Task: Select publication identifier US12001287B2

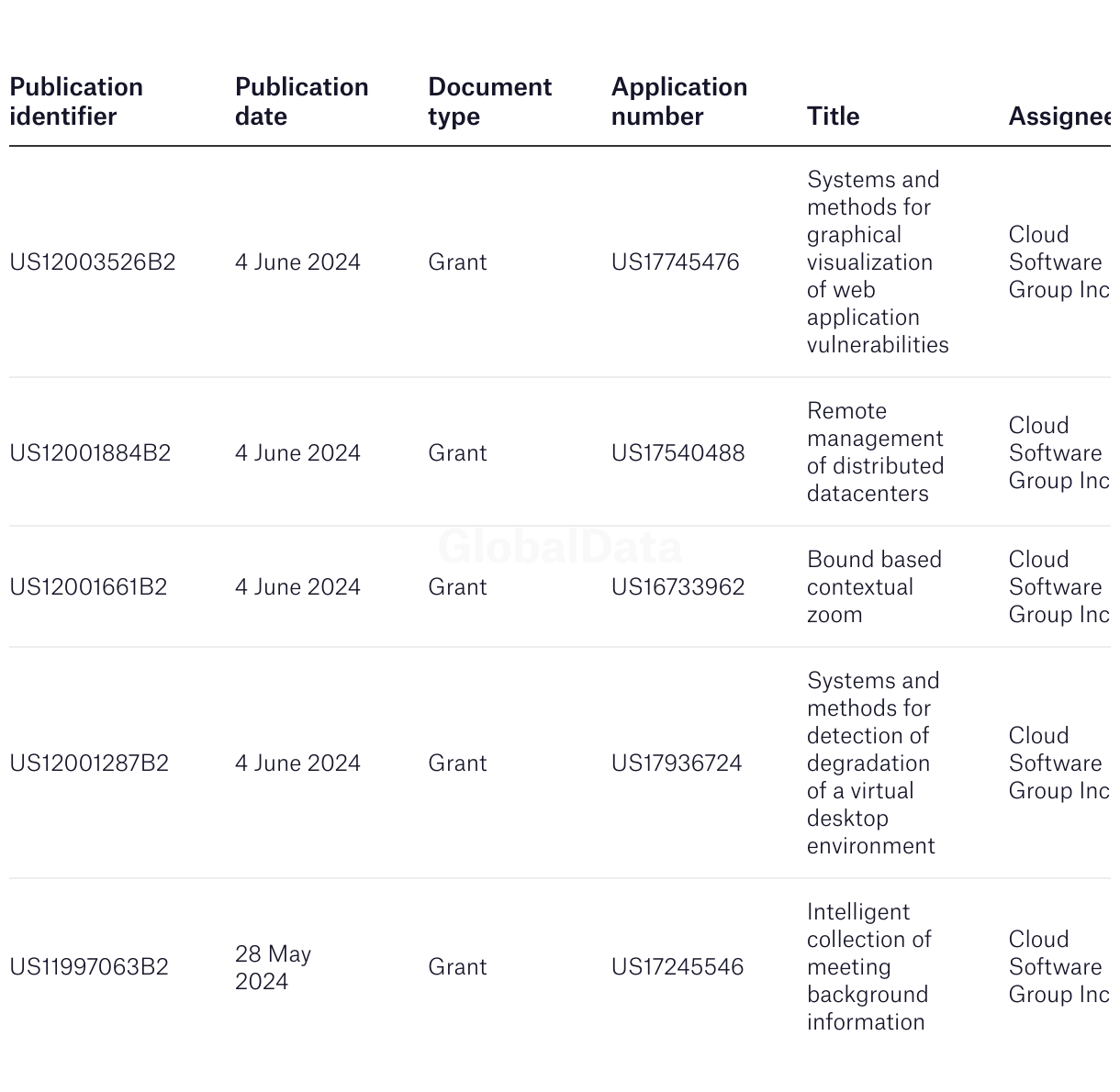Action: pyautogui.click(x=89, y=763)
